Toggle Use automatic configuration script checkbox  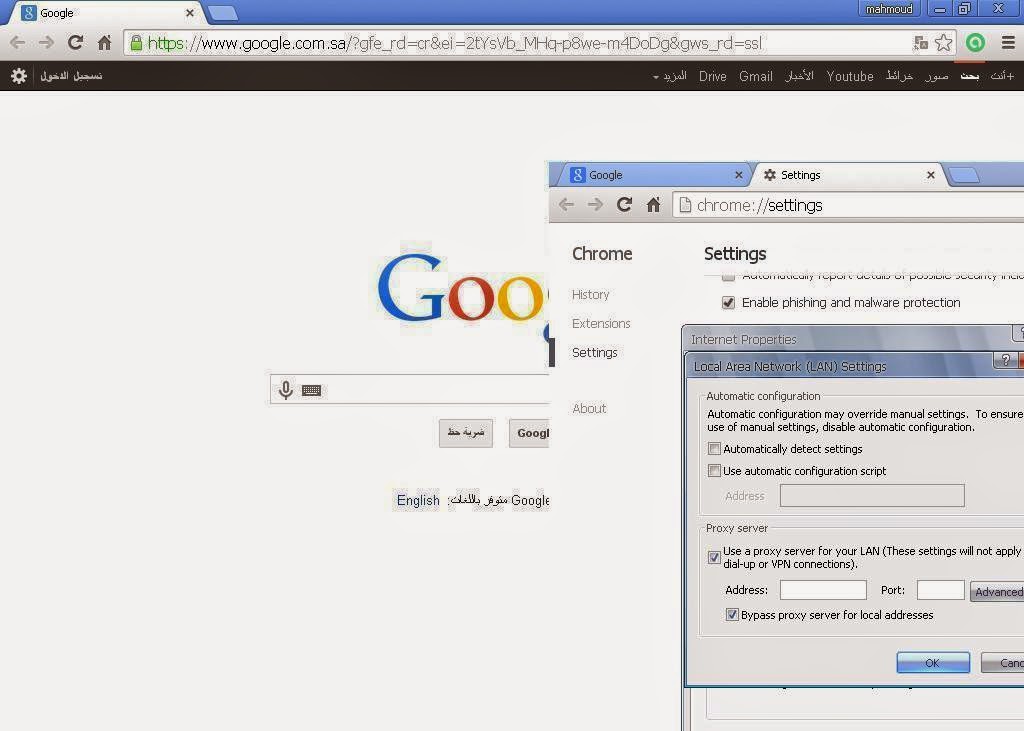(x=714, y=470)
